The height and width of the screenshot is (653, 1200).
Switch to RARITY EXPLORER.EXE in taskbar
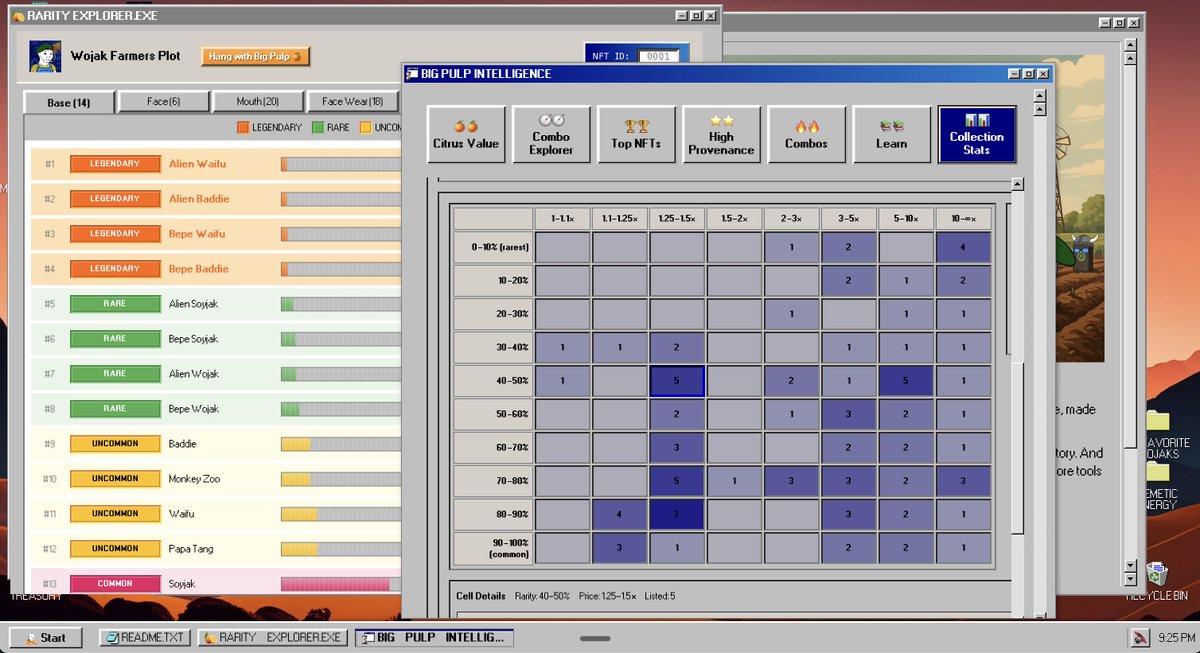(273, 637)
